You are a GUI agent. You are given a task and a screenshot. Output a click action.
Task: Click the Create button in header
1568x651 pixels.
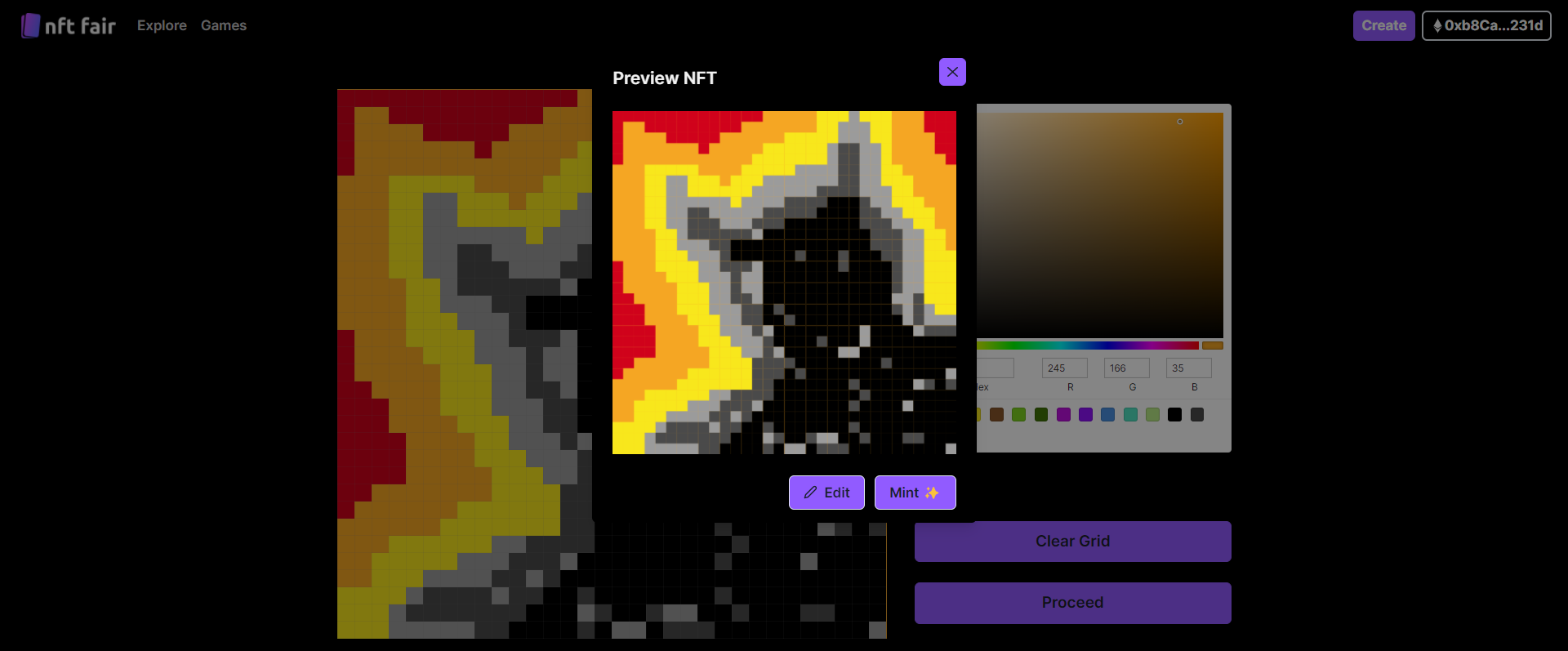1383,25
